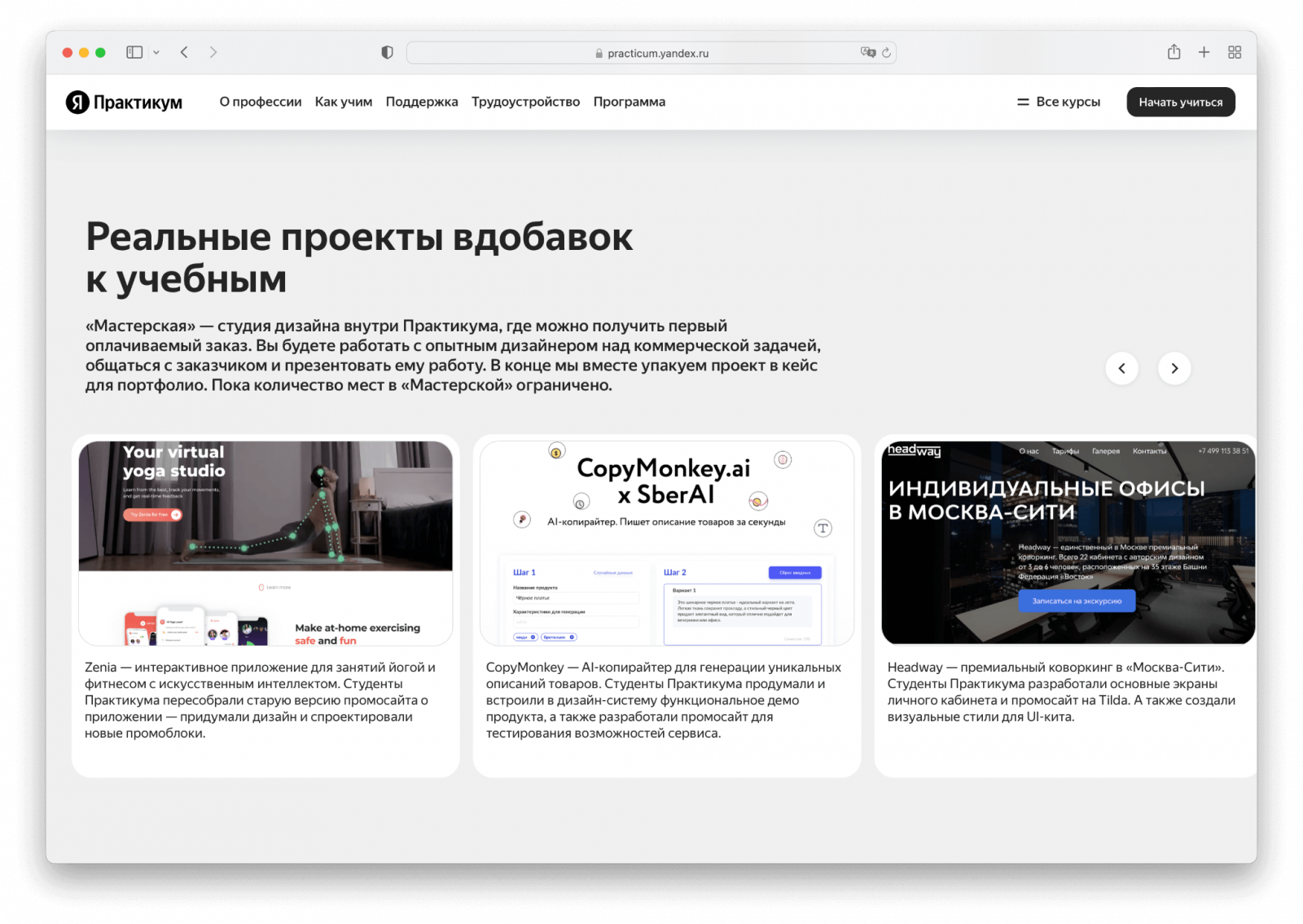Click the practicum.yandex.ru address bar
Screen dimensions: 1303x924
click(651, 53)
